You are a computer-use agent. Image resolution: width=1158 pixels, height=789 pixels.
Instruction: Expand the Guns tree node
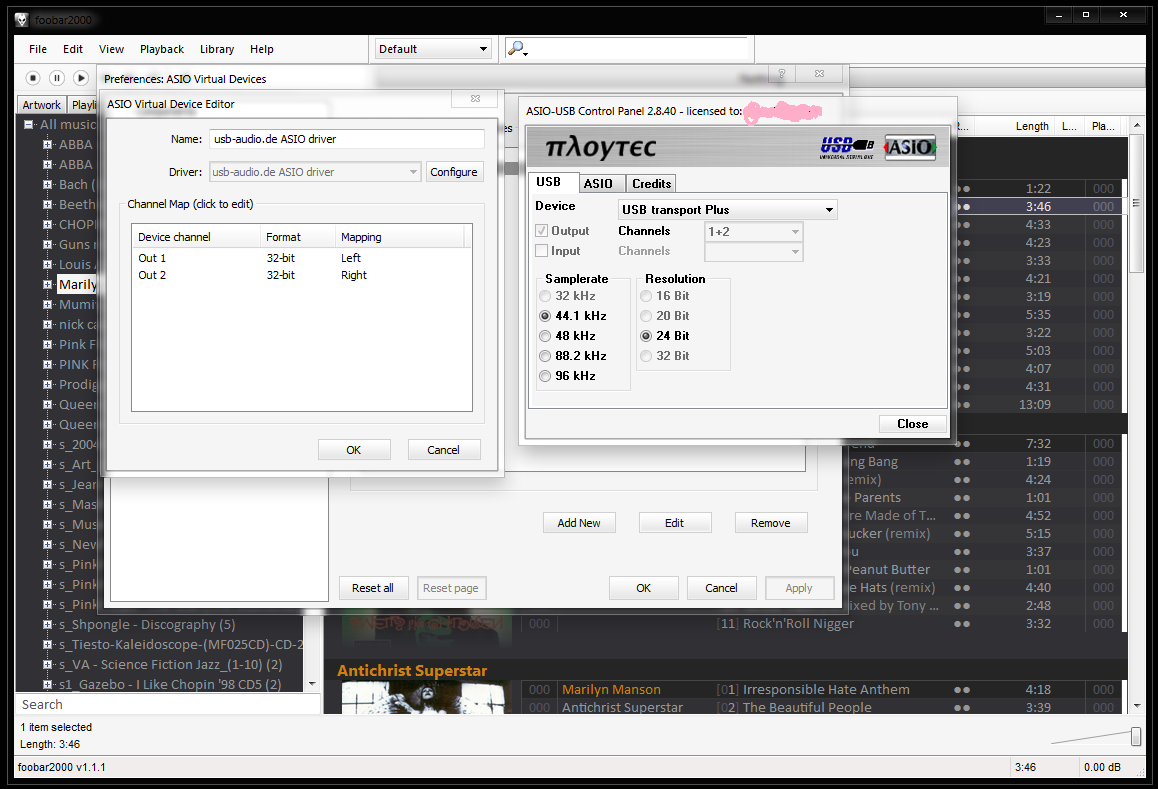(x=47, y=245)
